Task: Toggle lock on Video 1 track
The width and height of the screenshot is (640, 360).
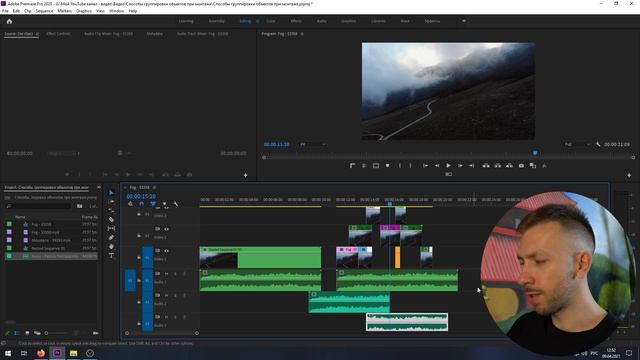Action: pos(139,258)
